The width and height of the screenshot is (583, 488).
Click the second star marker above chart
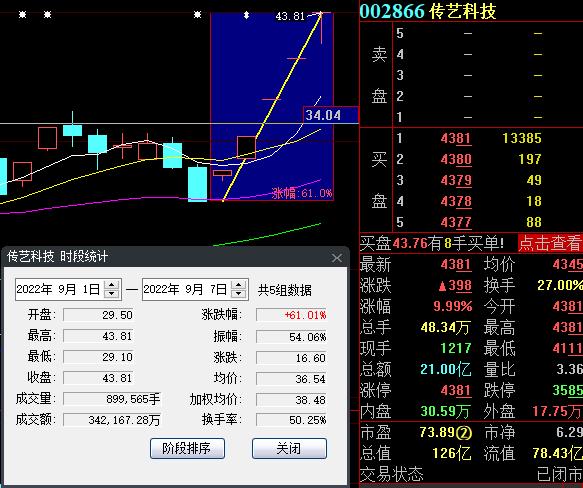point(47,15)
